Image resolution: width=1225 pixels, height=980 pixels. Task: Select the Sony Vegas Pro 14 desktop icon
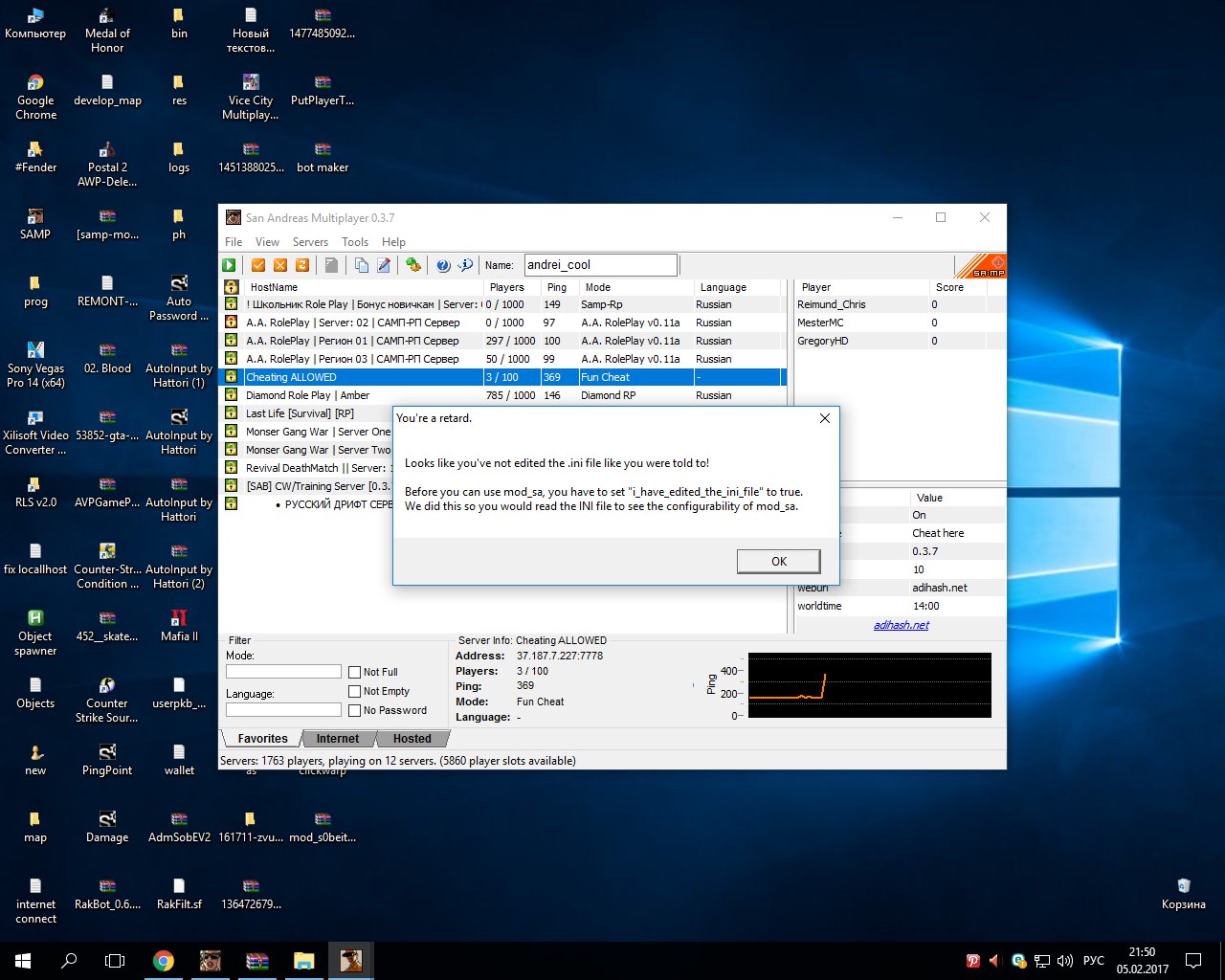click(x=35, y=366)
